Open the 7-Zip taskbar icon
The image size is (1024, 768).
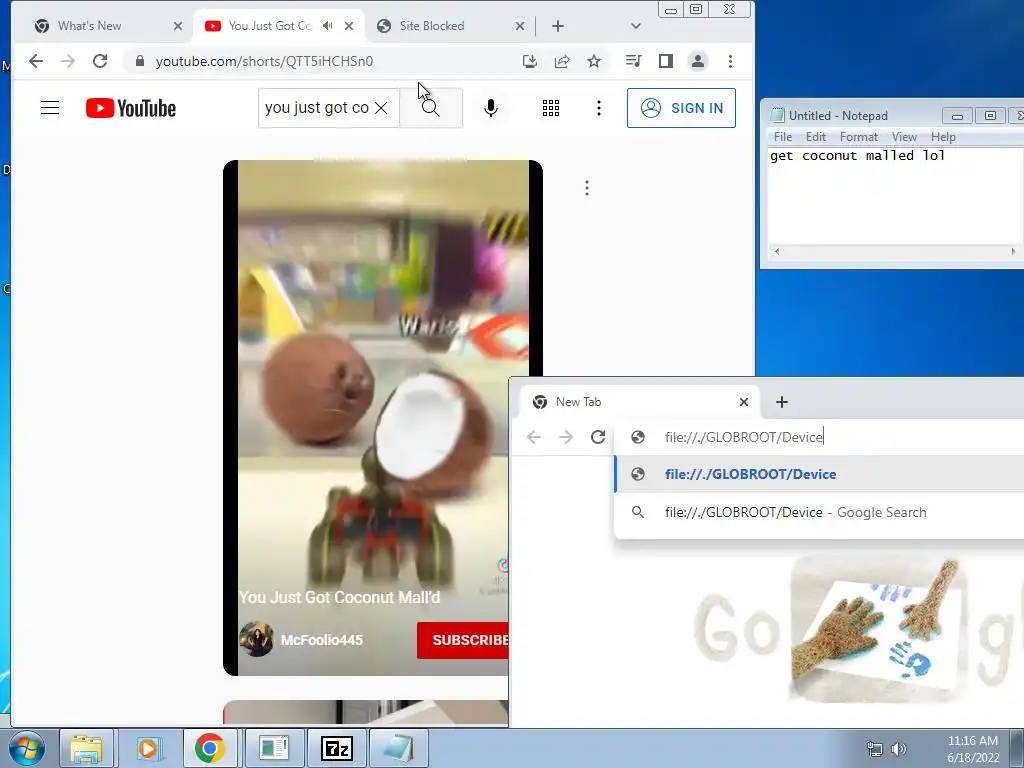pos(337,748)
